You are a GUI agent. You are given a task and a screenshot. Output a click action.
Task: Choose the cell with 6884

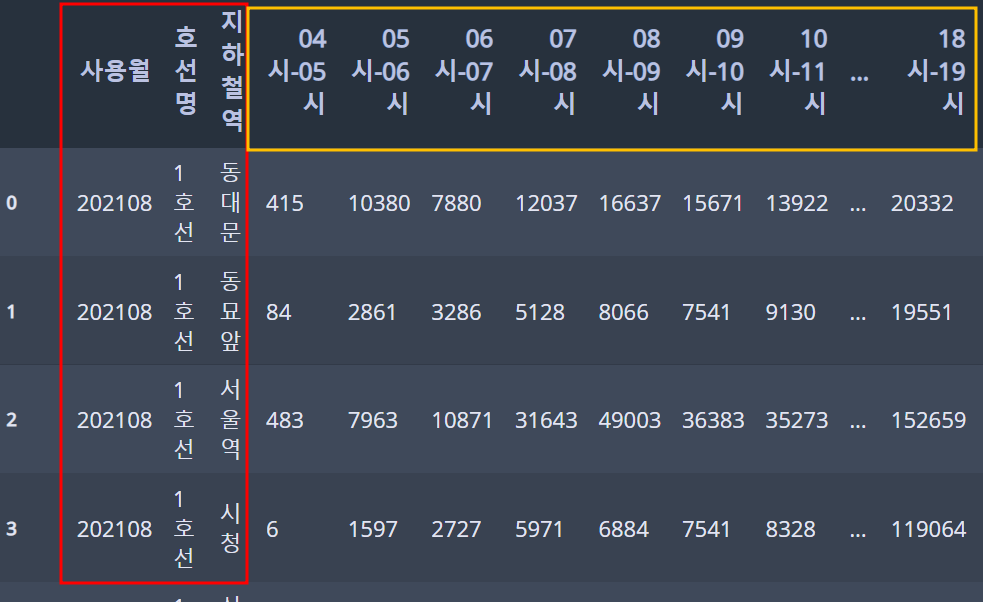tap(623, 529)
